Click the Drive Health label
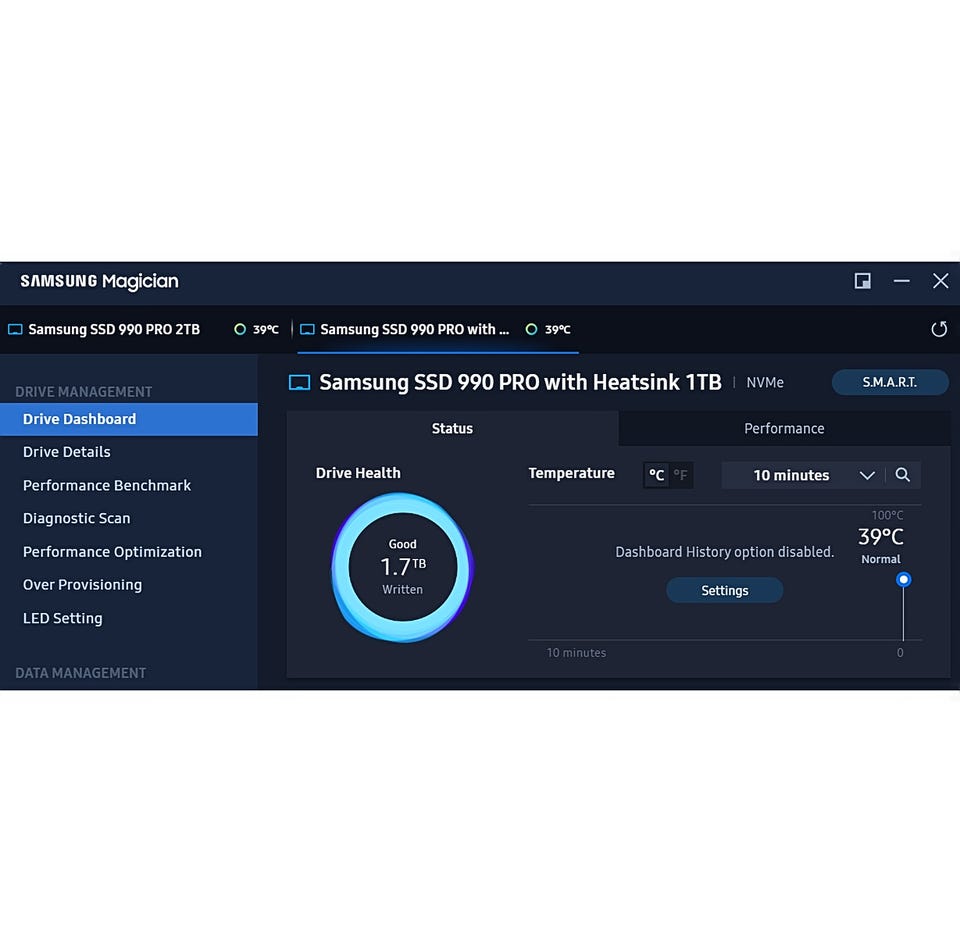 (358, 473)
